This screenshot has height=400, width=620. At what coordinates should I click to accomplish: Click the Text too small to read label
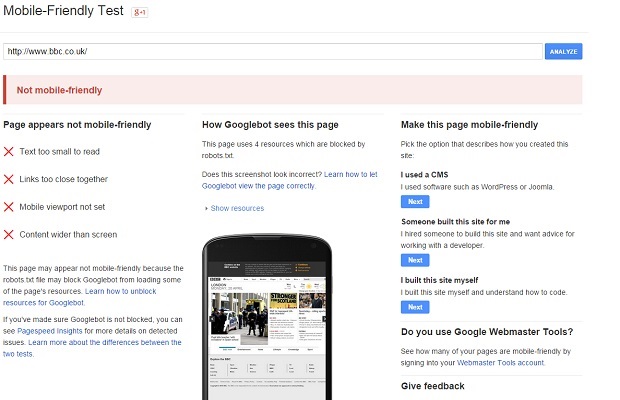tap(60, 151)
